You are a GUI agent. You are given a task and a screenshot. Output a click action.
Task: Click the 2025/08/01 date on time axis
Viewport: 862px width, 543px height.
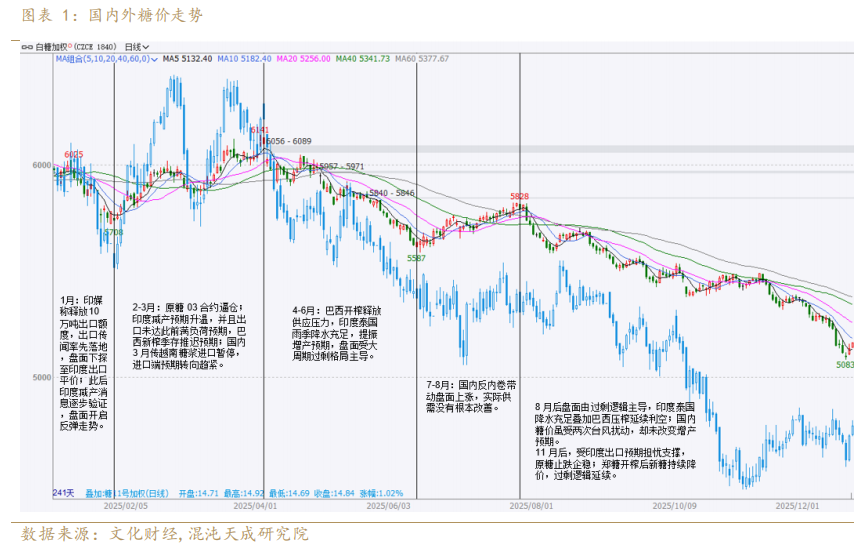point(532,506)
